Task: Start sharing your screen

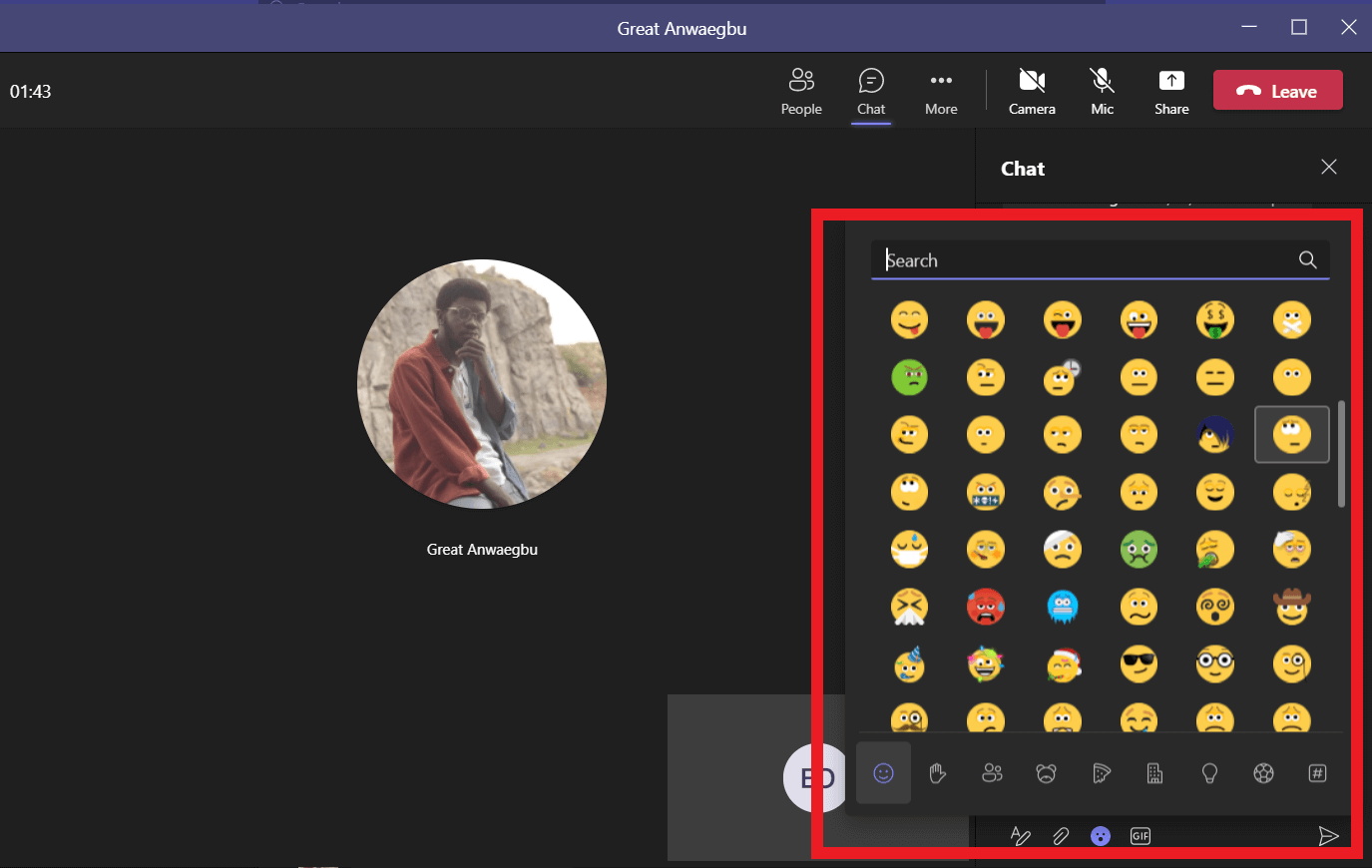Action: click(1170, 90)
